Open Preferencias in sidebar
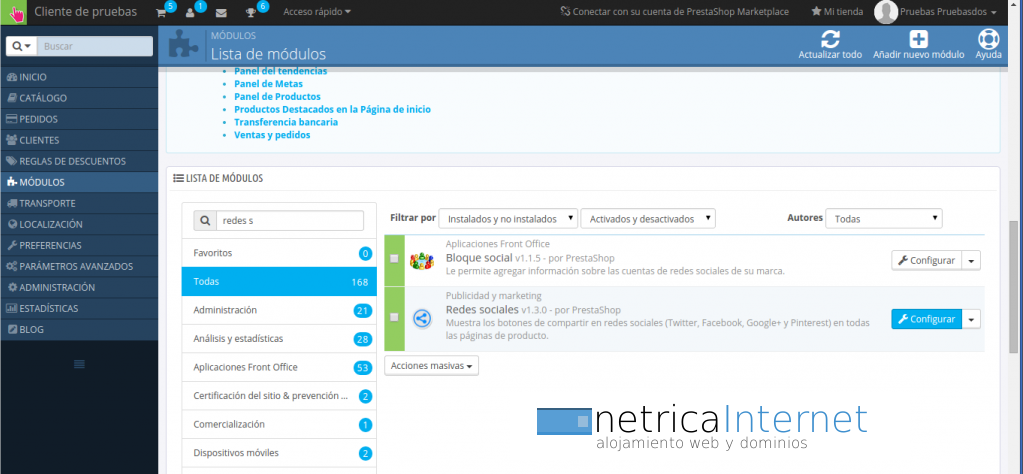1023x474 pixels. tap(79, 245)
